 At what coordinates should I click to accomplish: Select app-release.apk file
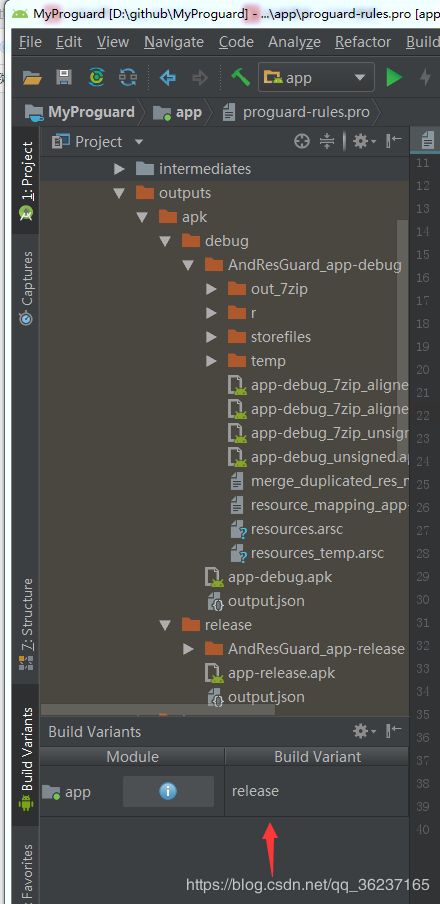coord(270,673)
